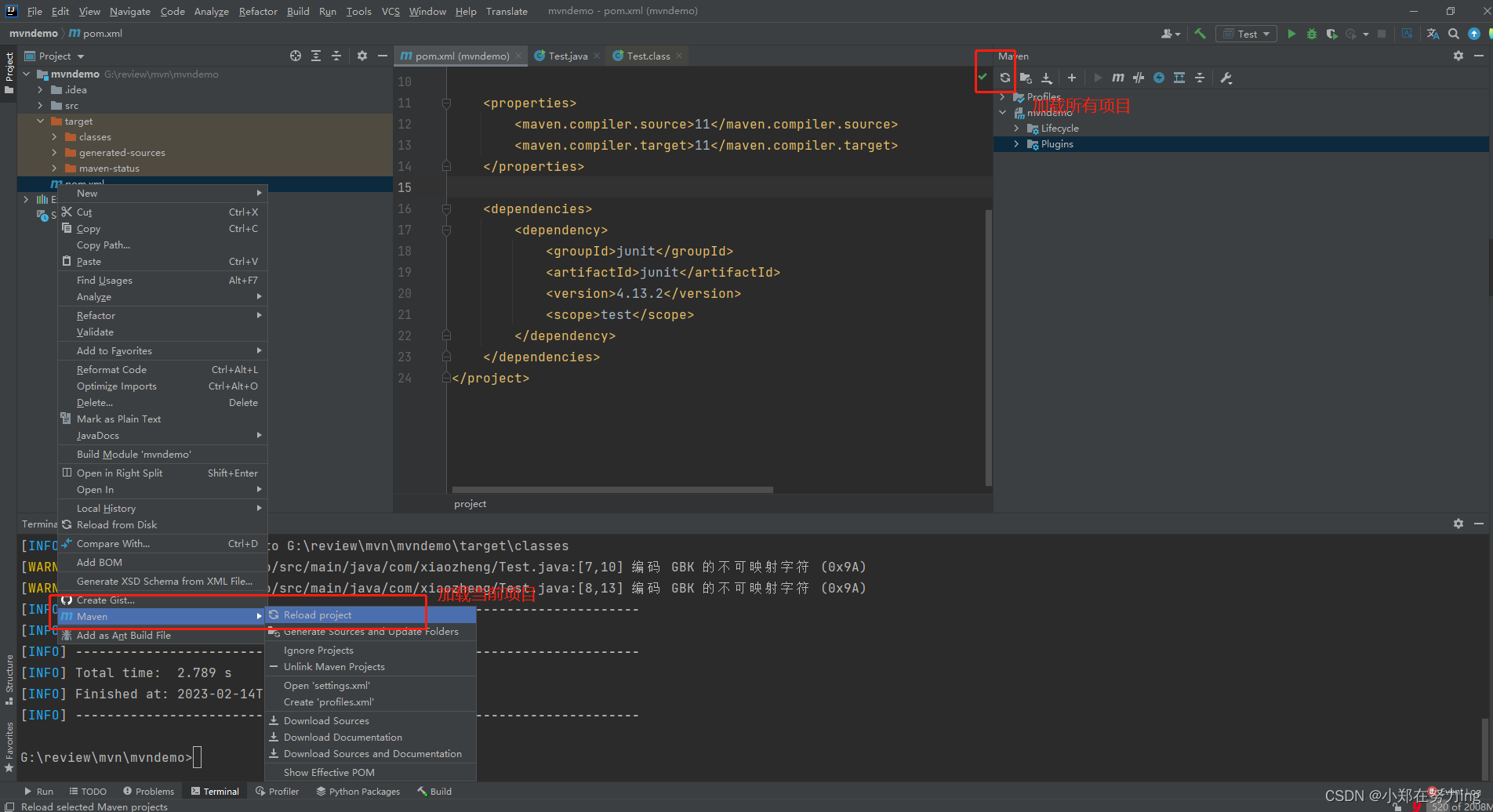Open the Problems tool window tab

[x=148, y=792]
